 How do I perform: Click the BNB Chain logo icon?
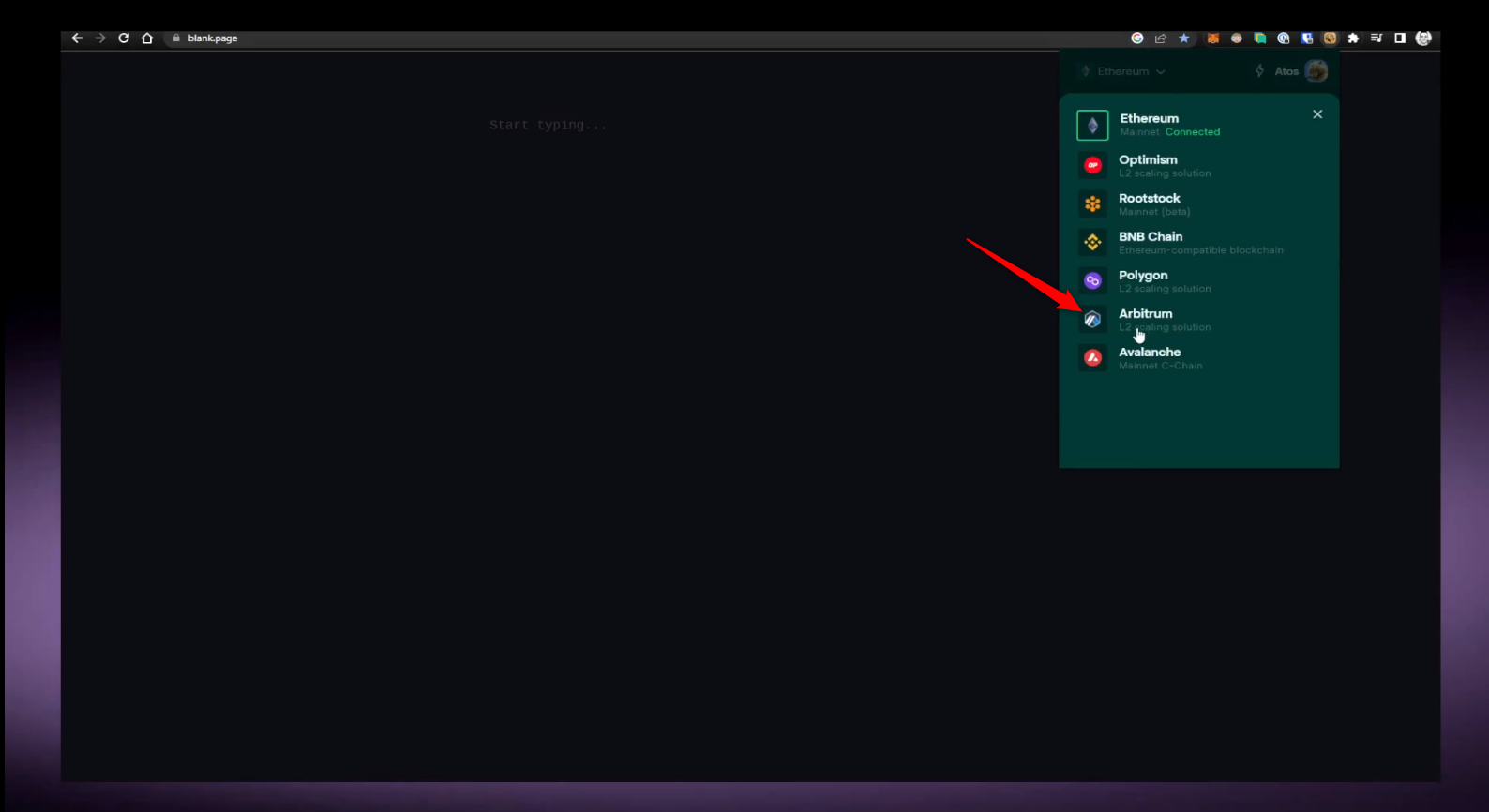tap(1092, 243)
